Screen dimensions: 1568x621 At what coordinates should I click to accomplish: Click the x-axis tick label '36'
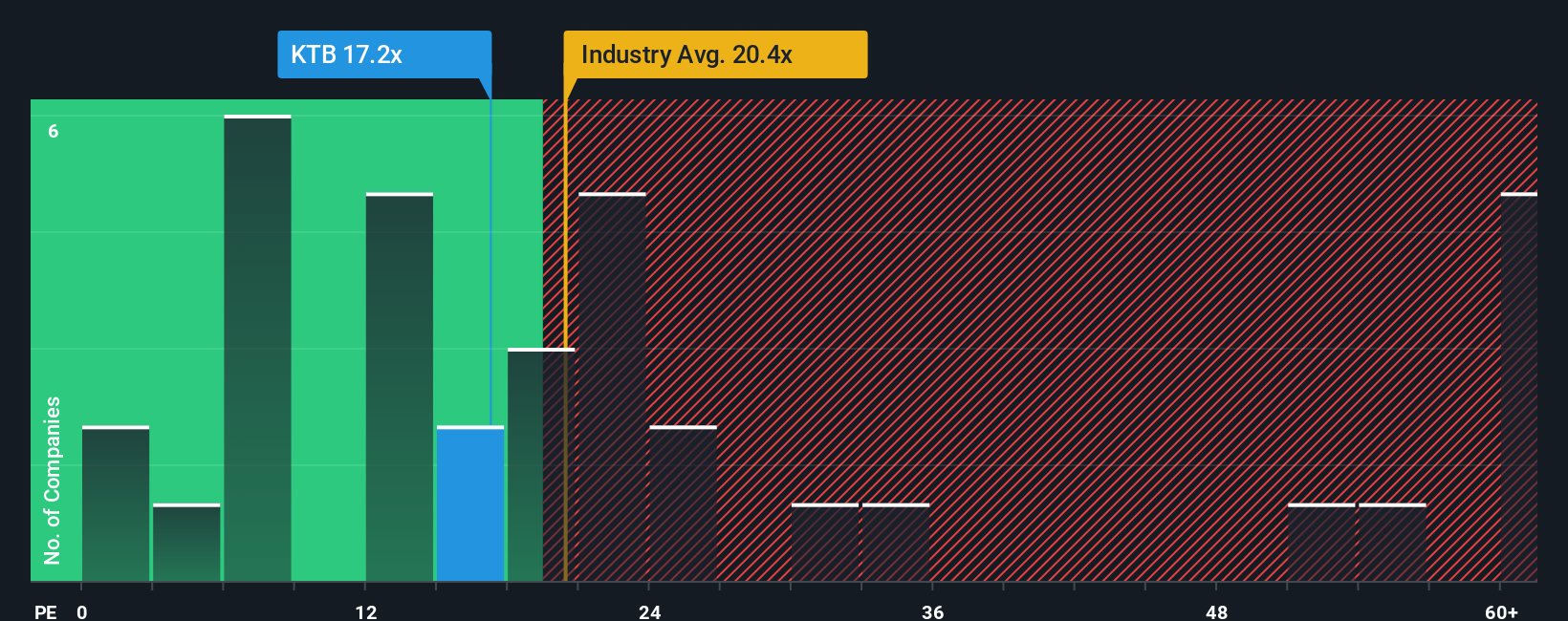pyautogui.click(x=933, y=611)
